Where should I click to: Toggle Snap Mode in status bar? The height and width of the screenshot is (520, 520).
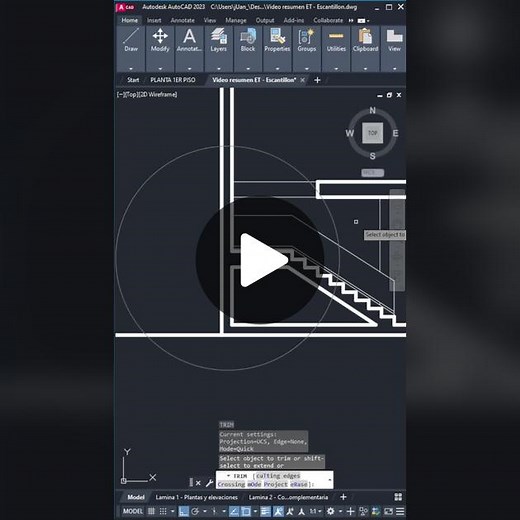coord(163,511)
